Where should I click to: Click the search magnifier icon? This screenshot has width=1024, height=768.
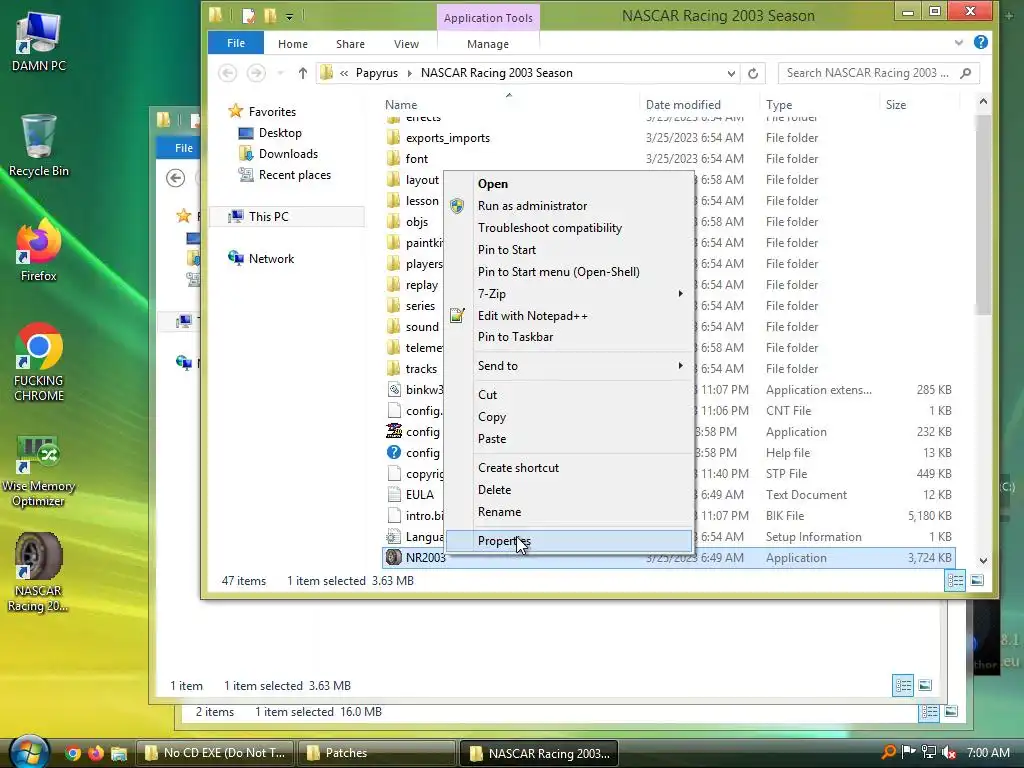pos(966,73)
